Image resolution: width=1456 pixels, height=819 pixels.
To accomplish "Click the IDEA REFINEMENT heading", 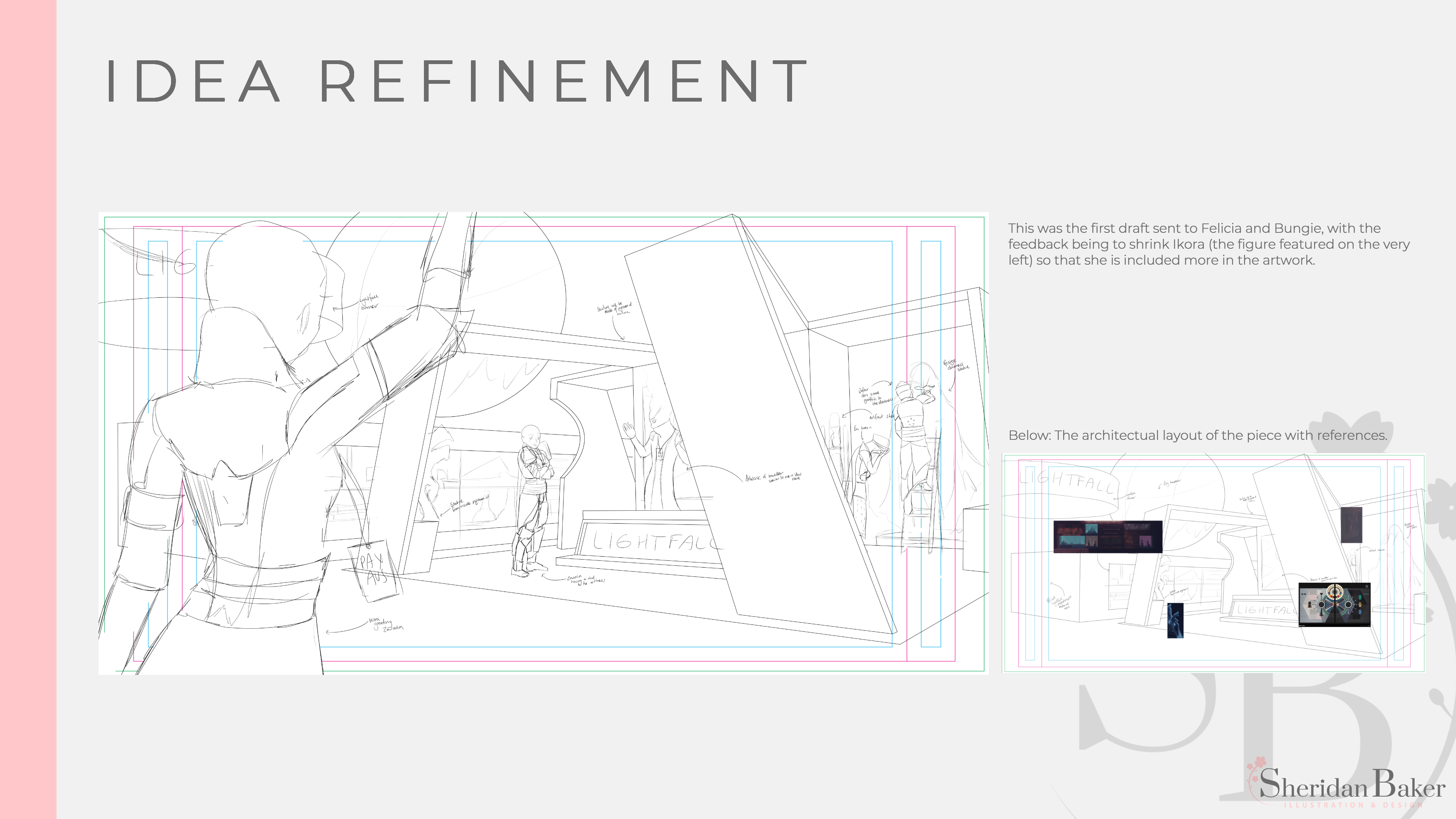I will click(x=457, y=82).
